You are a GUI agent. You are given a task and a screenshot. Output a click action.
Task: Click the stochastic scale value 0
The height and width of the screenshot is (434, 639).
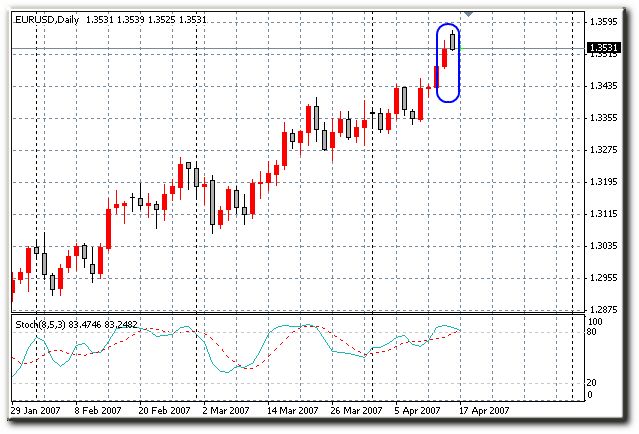(x=589, y=394)
